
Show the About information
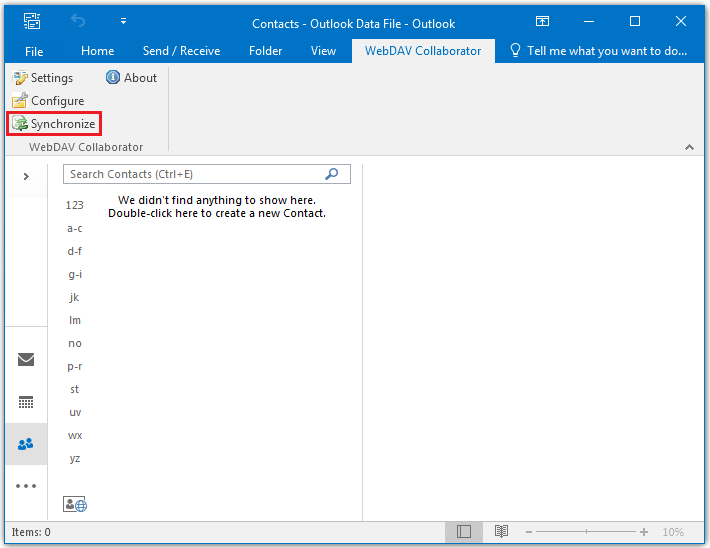click(131, 78)
